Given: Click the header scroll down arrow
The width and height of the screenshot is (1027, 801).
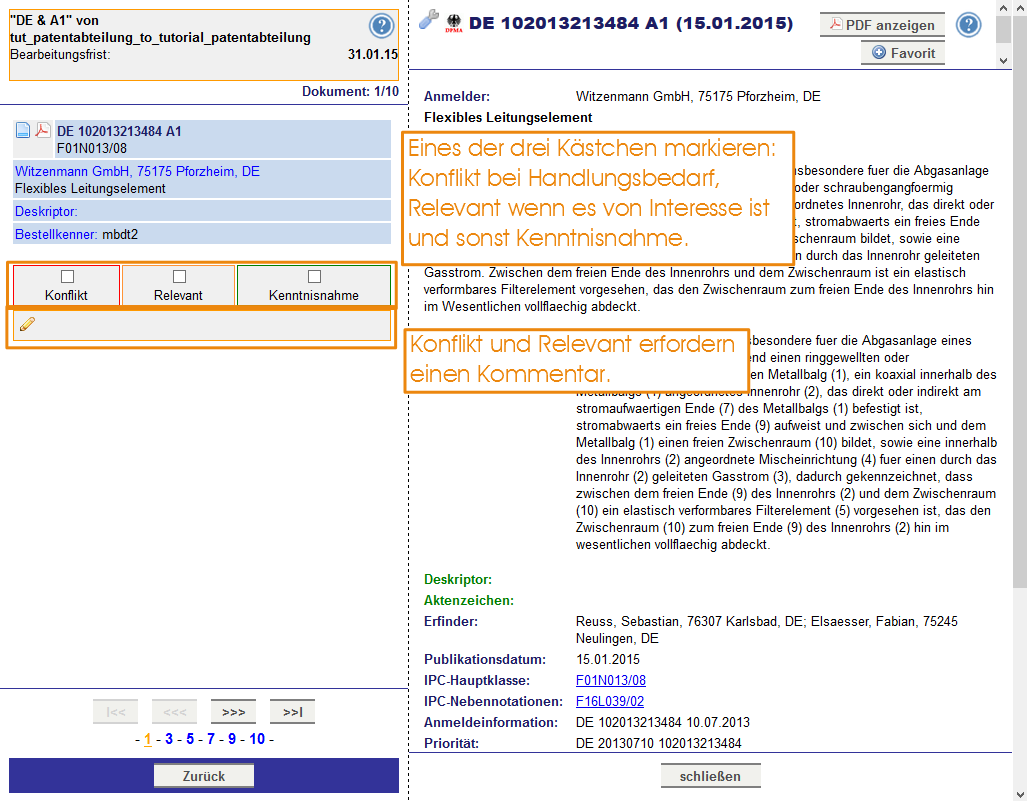Looking at the screenshot, I should (x=1003, y=60).
